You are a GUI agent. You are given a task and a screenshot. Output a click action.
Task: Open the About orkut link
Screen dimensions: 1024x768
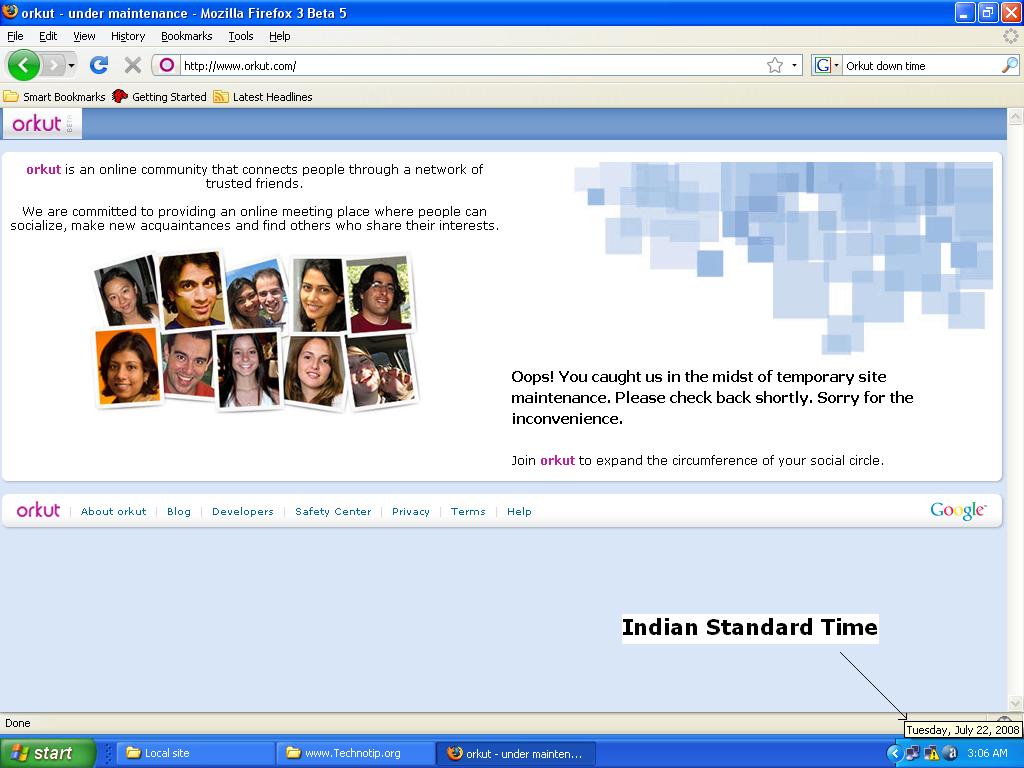[113, 511]
